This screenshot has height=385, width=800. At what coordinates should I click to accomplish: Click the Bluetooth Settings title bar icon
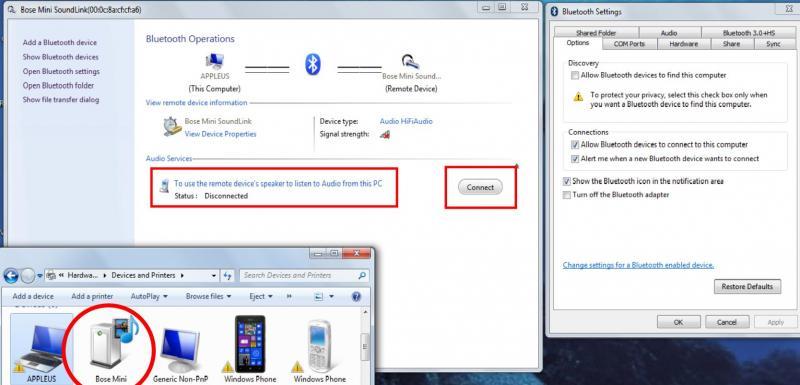coord(555,11)
